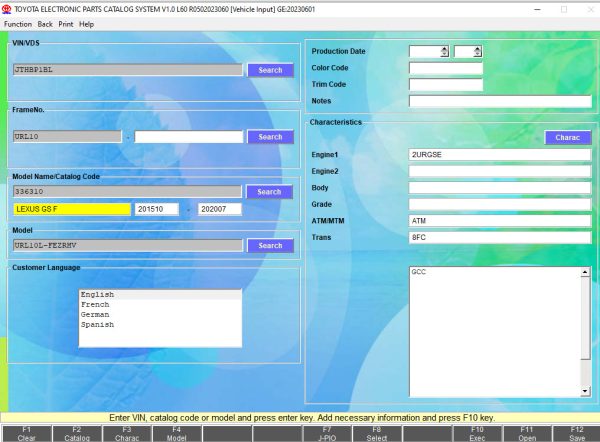Select French in Customer Language list

click(160, 305)
